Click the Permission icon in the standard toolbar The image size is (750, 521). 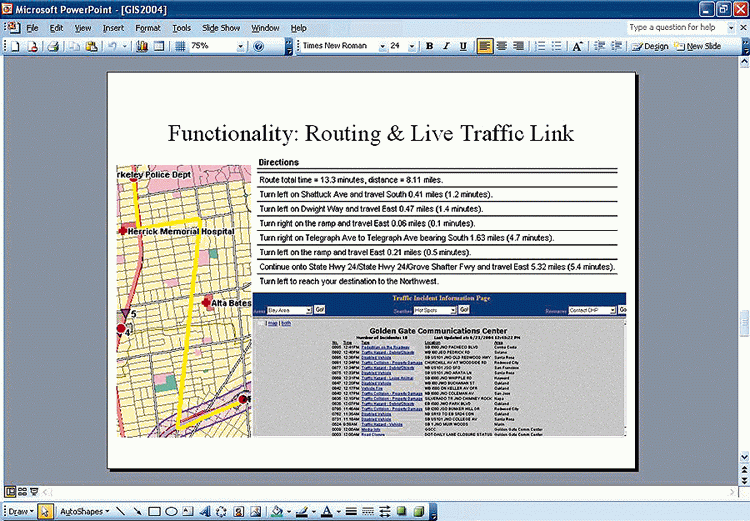(x=33, y=46)
